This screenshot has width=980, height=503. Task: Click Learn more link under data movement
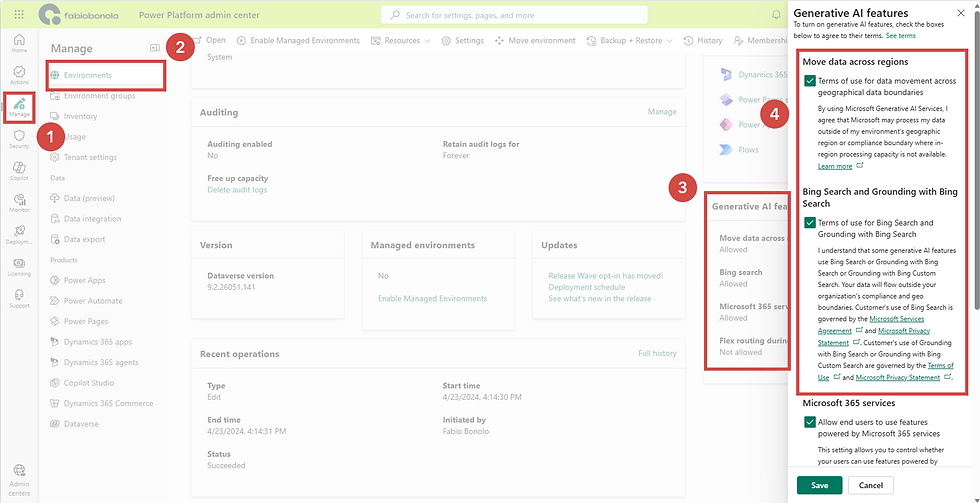(x=835, y=166)
